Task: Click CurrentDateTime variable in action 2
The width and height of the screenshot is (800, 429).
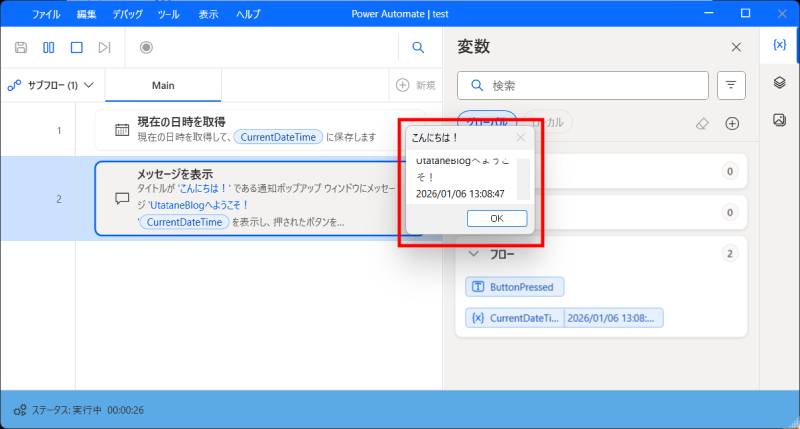Action: click(184, 222)
